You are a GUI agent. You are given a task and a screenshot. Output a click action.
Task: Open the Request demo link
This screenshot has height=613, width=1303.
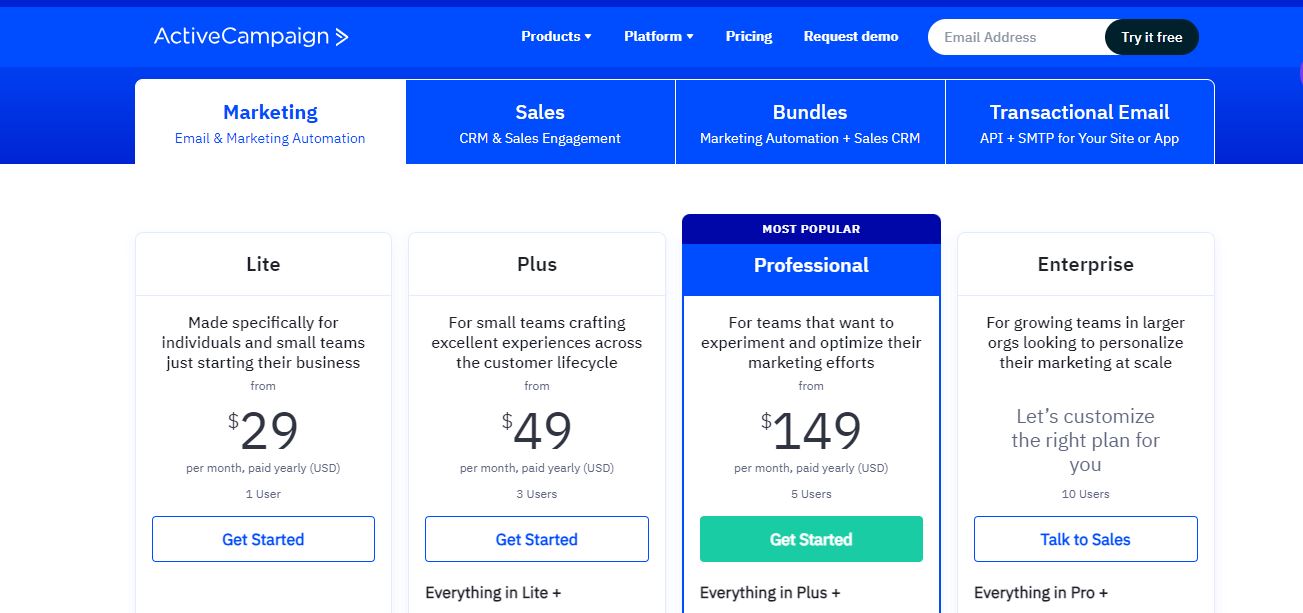(851, 36)
